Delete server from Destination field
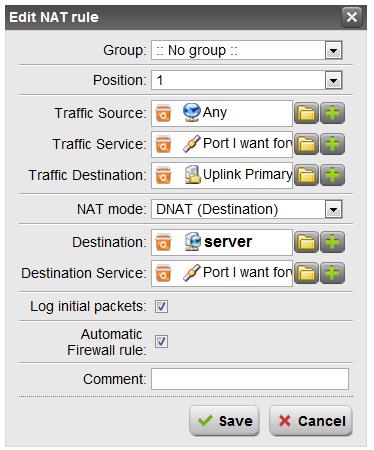374x450 pixels. (x=163, y=242)
